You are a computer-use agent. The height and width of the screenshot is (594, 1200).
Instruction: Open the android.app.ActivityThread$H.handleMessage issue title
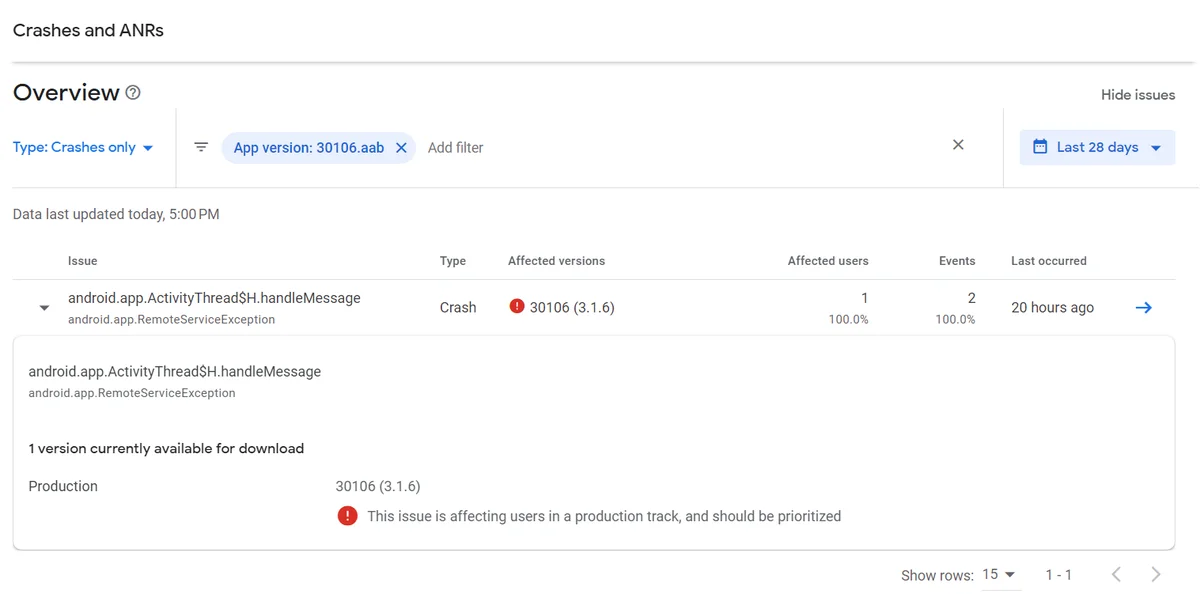click(214, 298)
